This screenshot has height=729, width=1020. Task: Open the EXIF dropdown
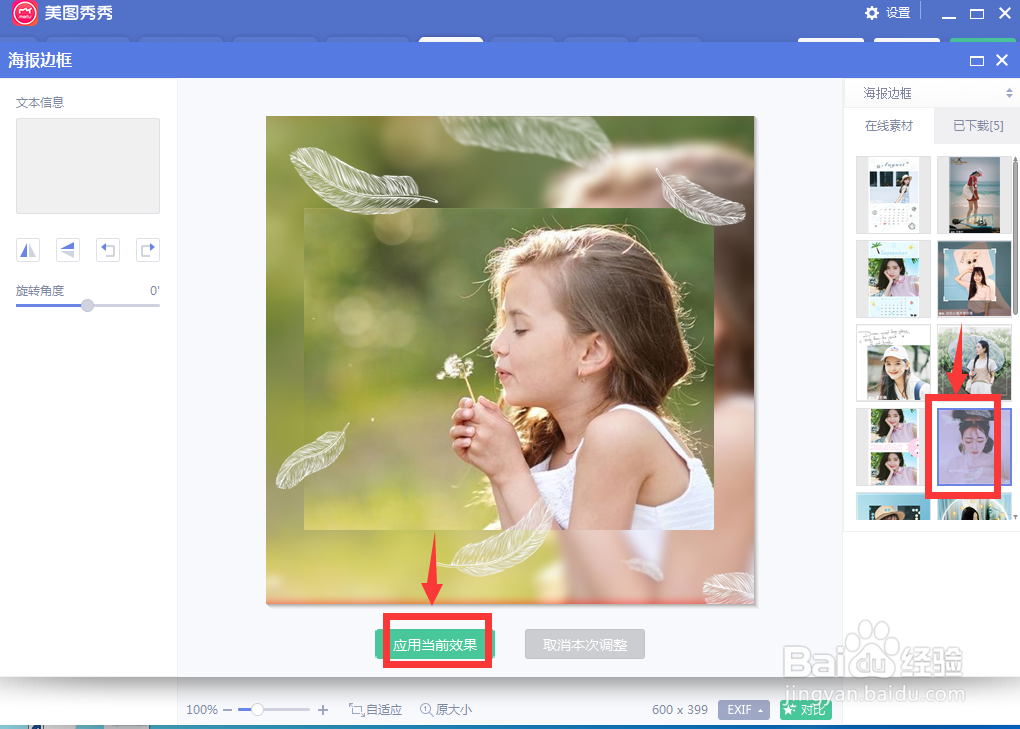(x=744, y=710)
